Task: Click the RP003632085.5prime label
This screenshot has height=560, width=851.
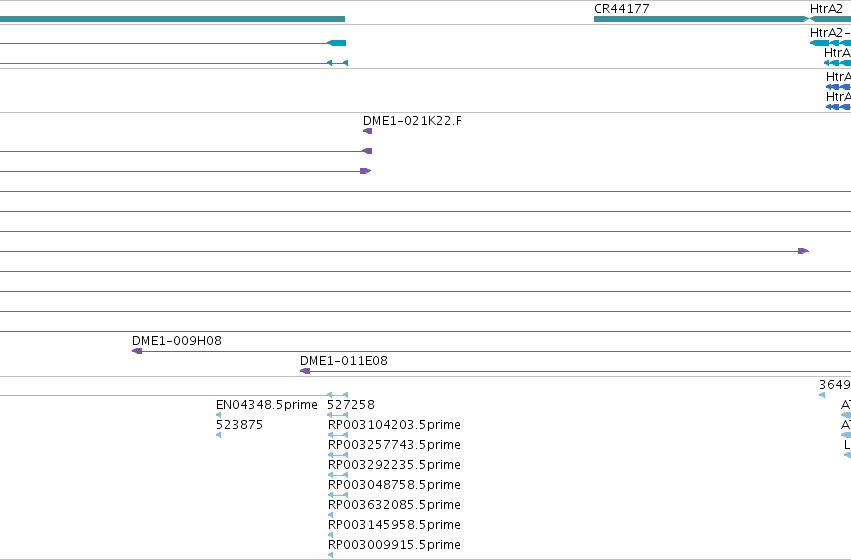Action: click(394, 505)
